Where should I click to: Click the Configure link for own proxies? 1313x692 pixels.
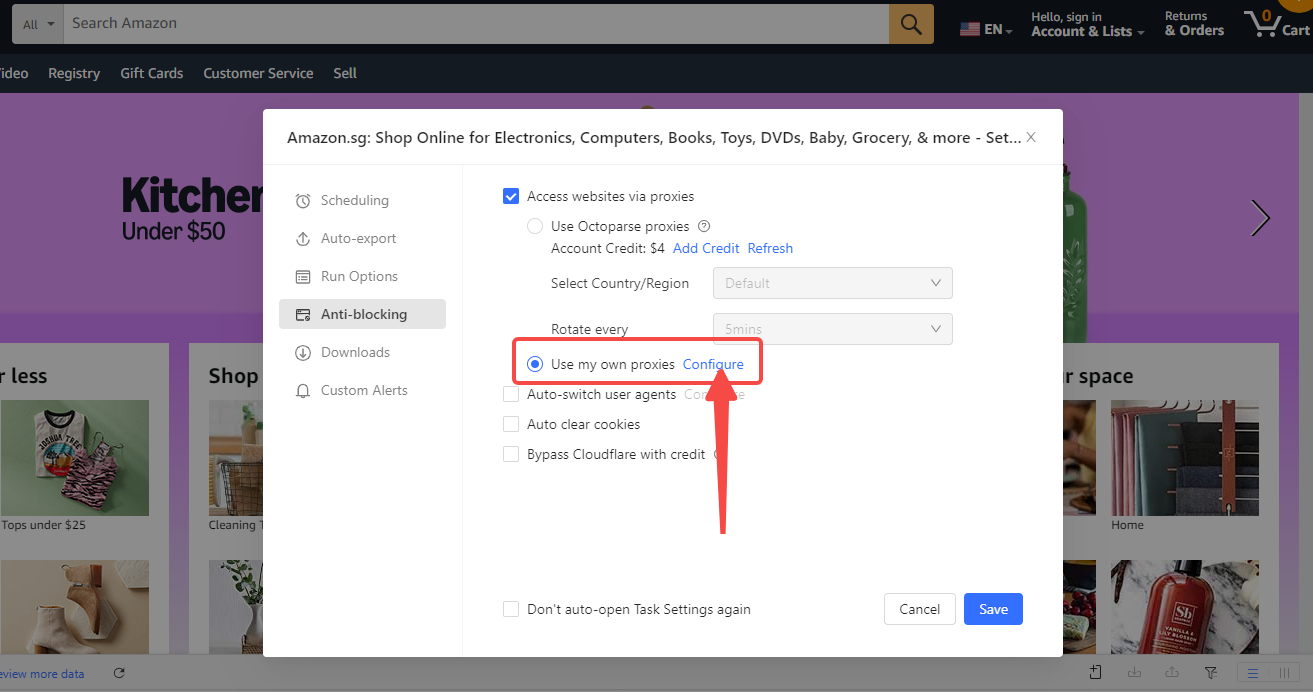713,364
